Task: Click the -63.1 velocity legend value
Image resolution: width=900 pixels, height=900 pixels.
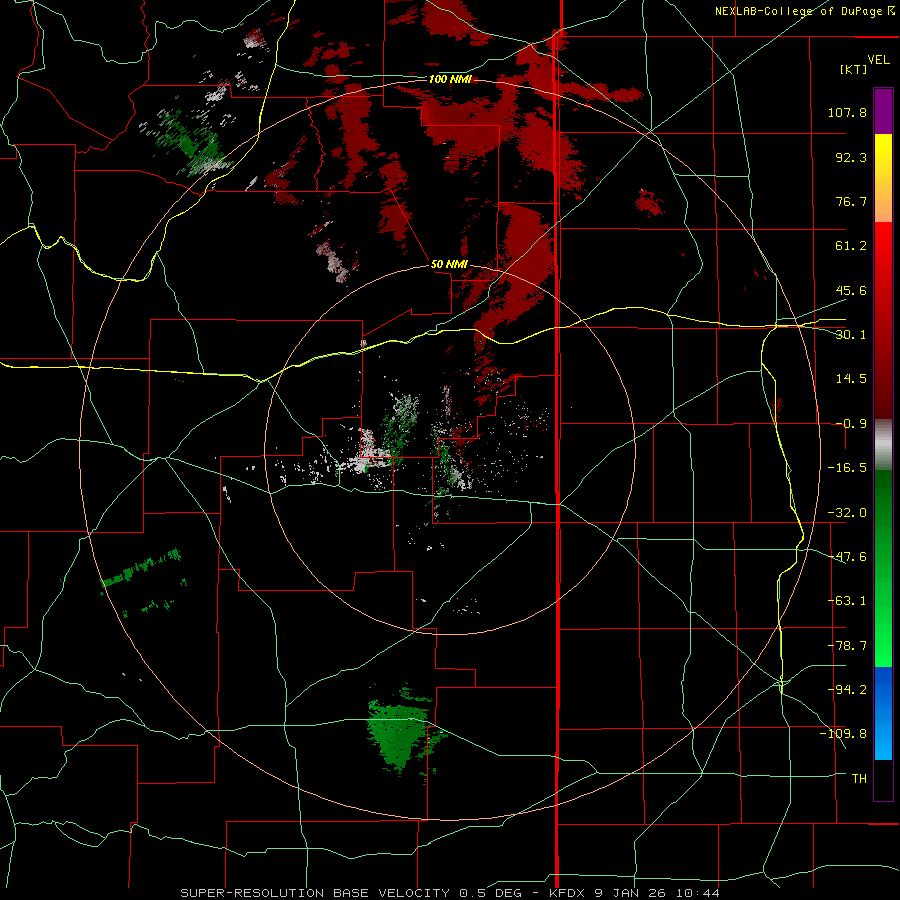Action: pyautogui.click(x=847, y=601)
